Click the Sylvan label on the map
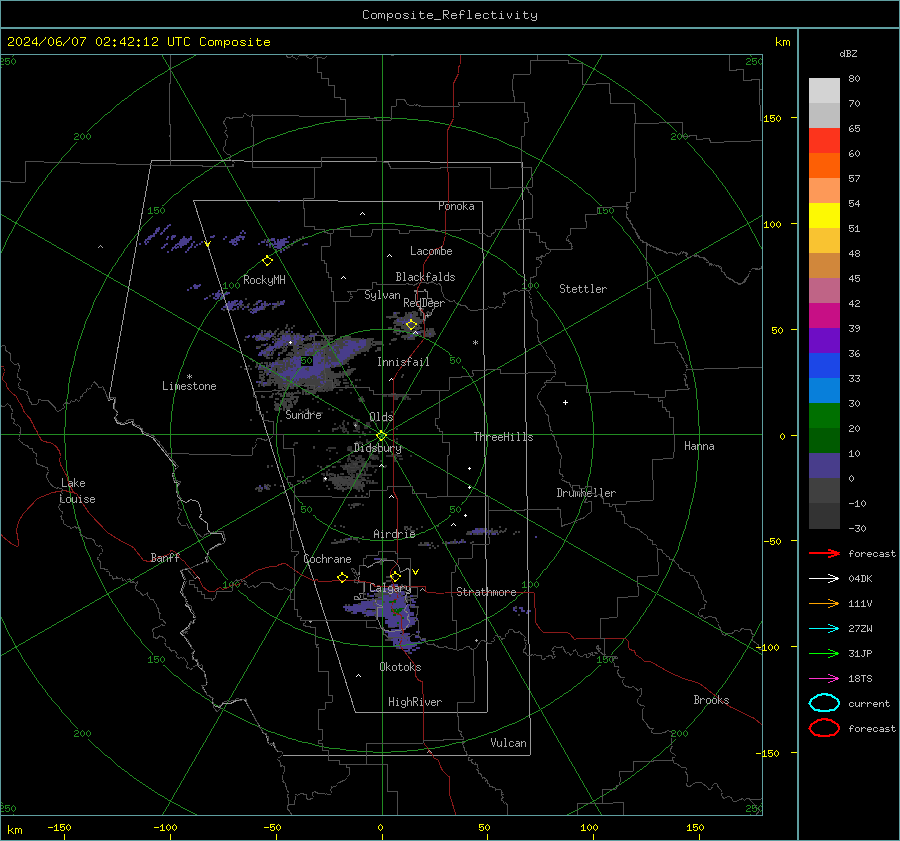900x841 pixels. [382, 295]
